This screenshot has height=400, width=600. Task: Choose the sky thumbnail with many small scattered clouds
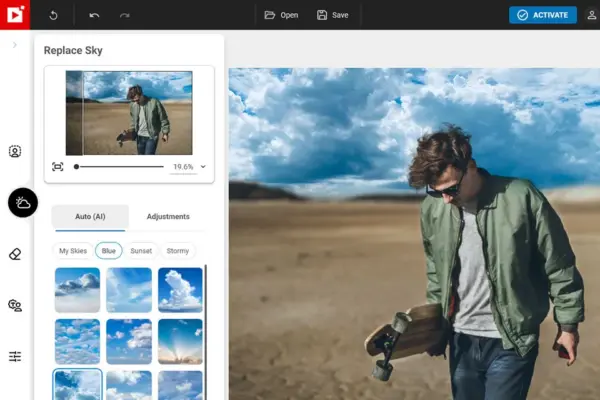pyautogui.click(x=77, y=341)
